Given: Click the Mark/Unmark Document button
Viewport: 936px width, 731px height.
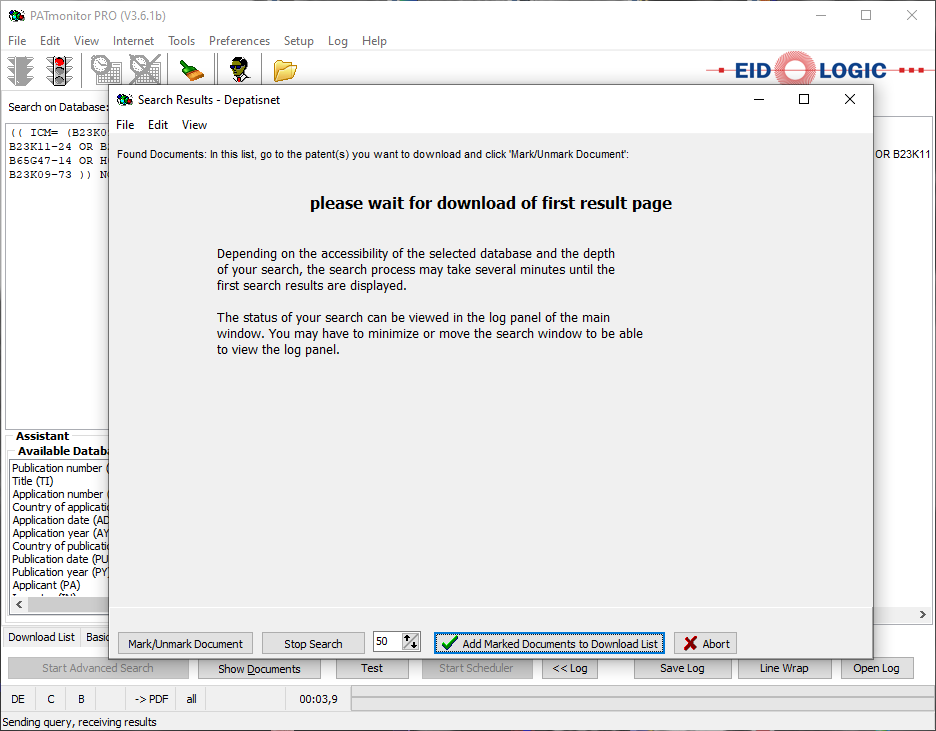Looking at the screenshot, I should (x=185, y=643).
